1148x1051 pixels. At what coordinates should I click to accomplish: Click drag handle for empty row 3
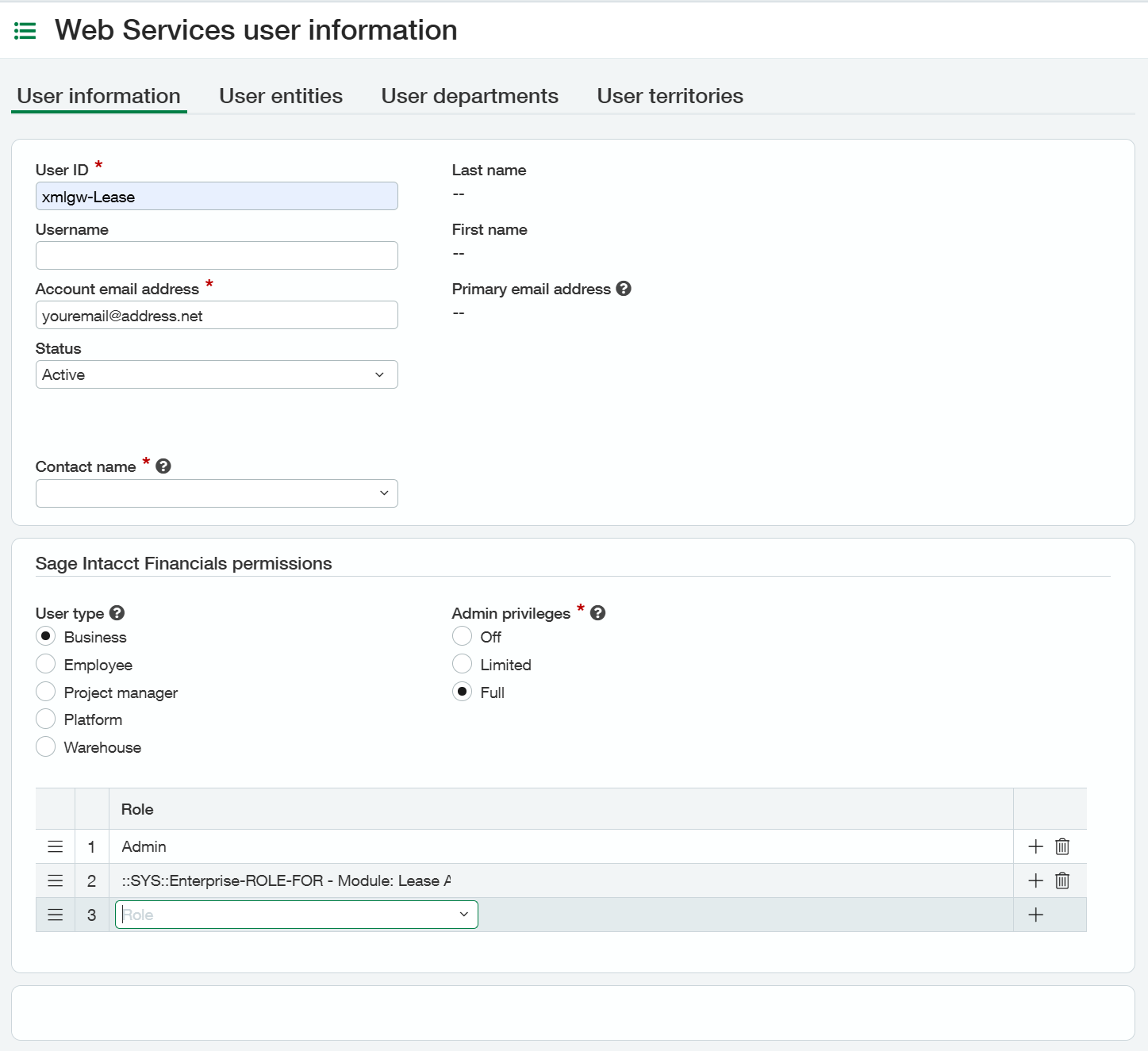(x=56, y=915)
